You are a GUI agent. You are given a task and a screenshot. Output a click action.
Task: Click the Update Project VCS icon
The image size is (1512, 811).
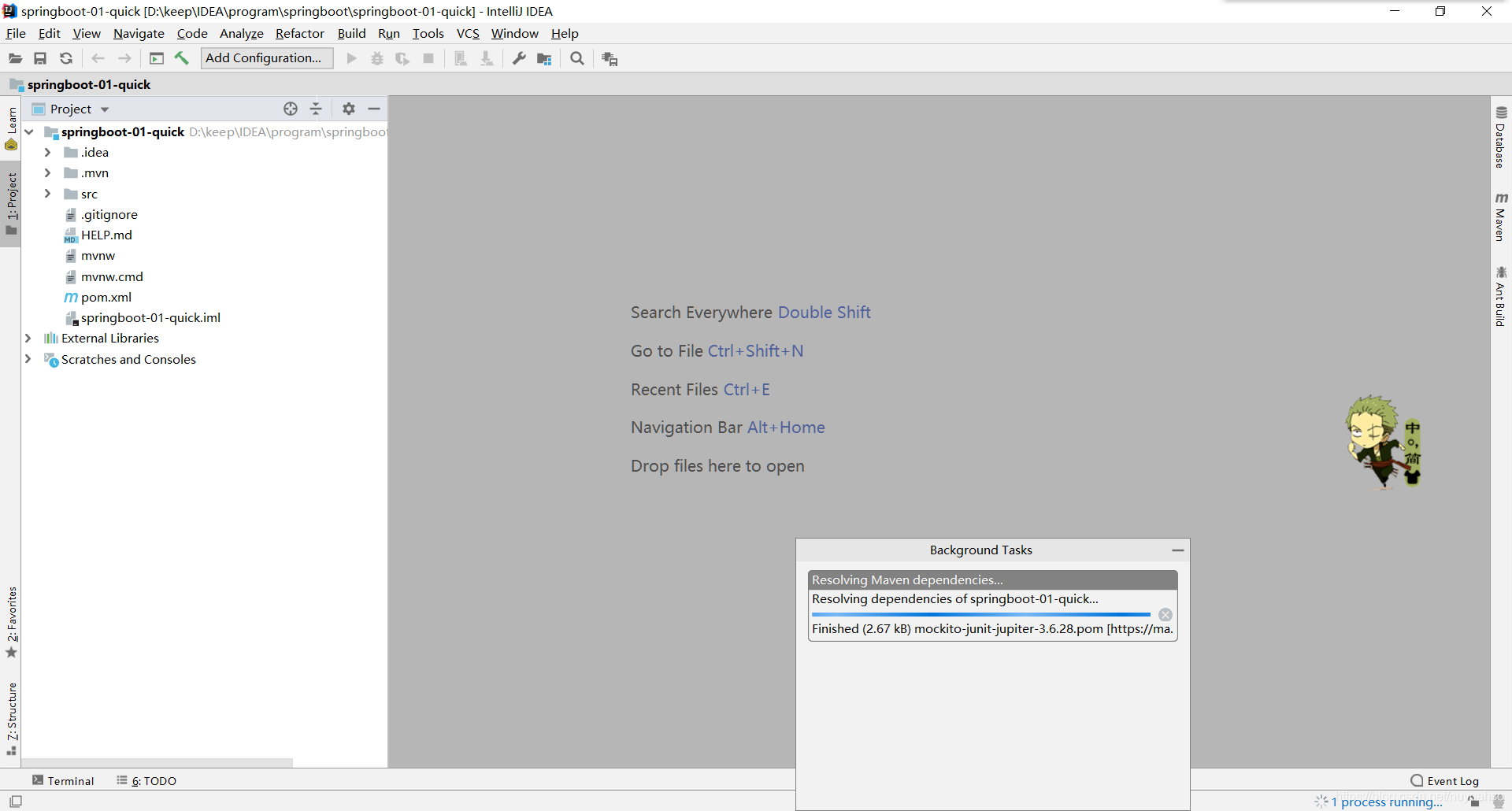click(461, 58)
